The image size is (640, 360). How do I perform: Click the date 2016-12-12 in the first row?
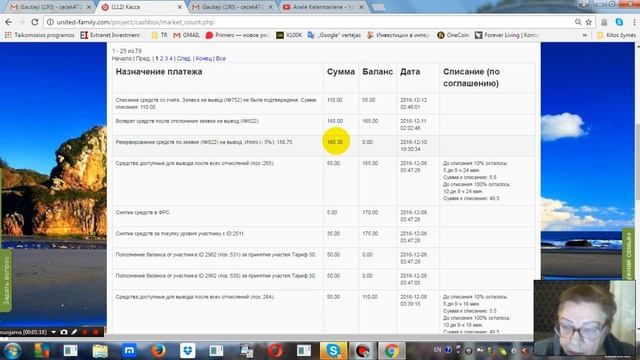413,100
